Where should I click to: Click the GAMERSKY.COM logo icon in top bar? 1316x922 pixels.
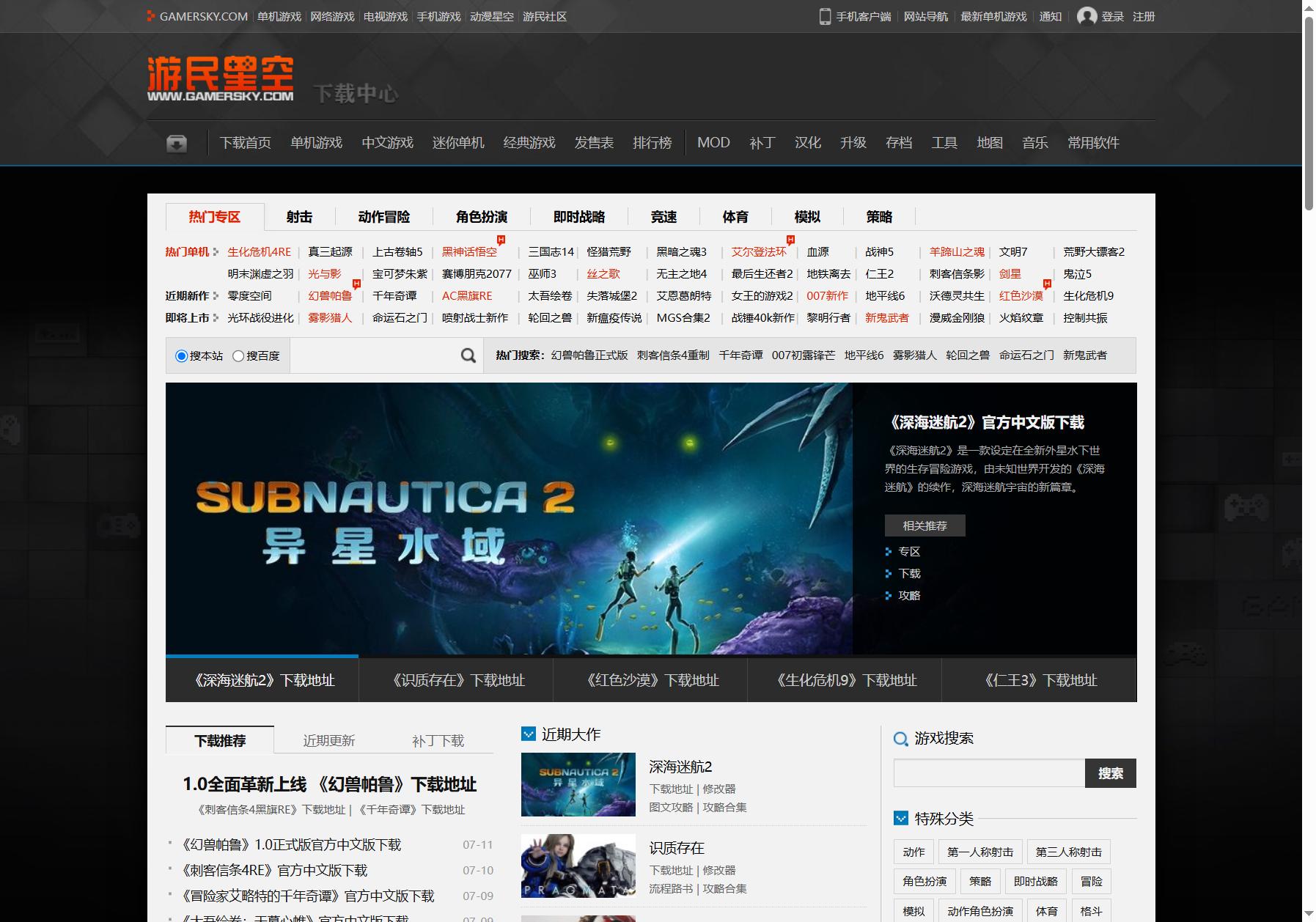(x=151, y=16)
